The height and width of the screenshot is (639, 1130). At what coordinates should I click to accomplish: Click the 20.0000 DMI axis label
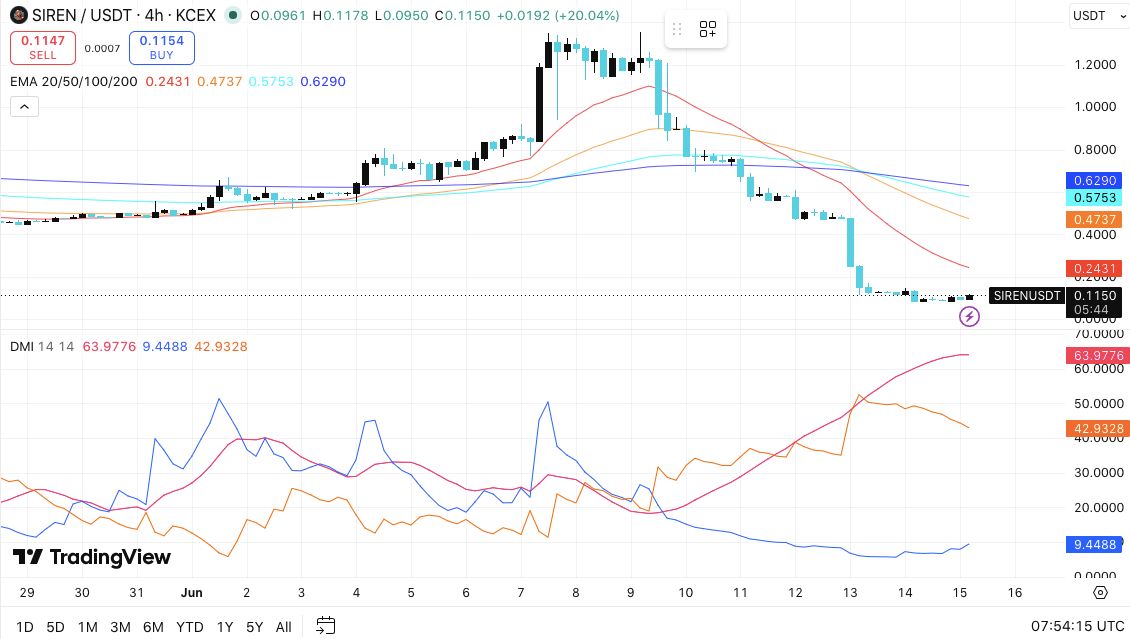point(1099,507)
